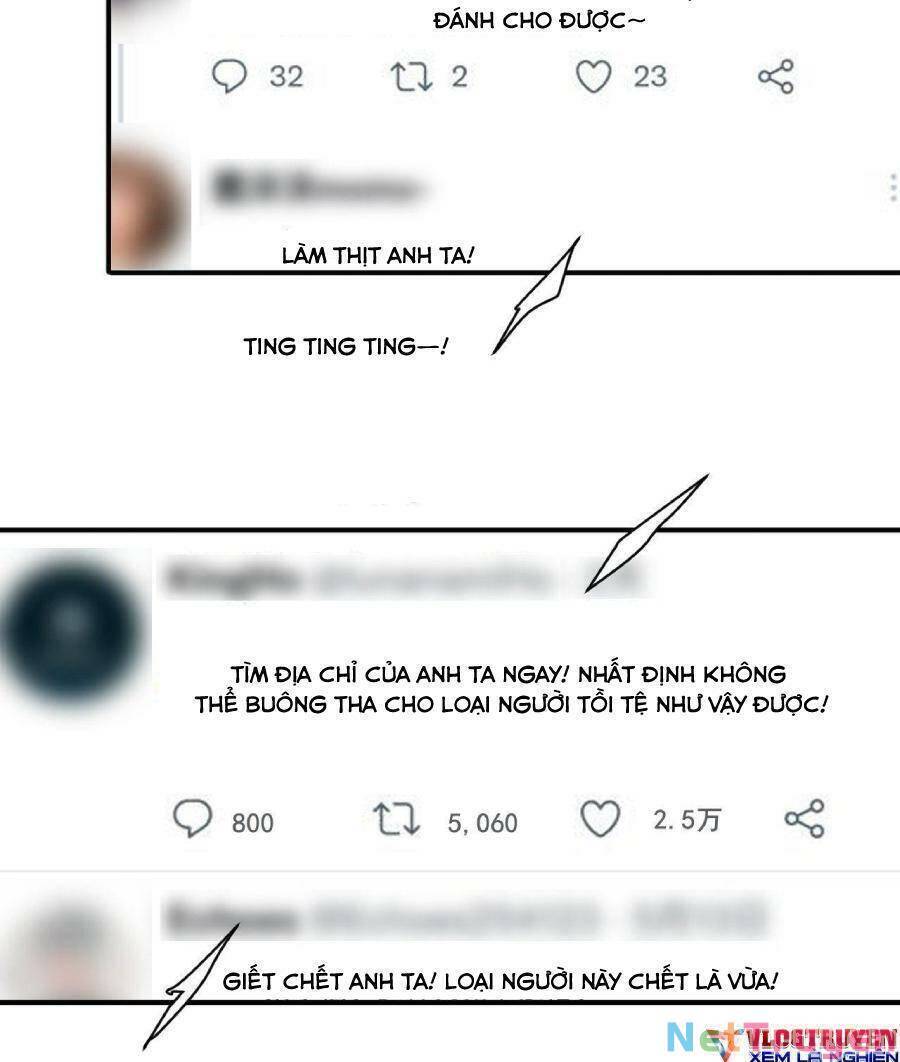Click the 'Làm thịt anh ta!' comment text

[x=378, y=255]
